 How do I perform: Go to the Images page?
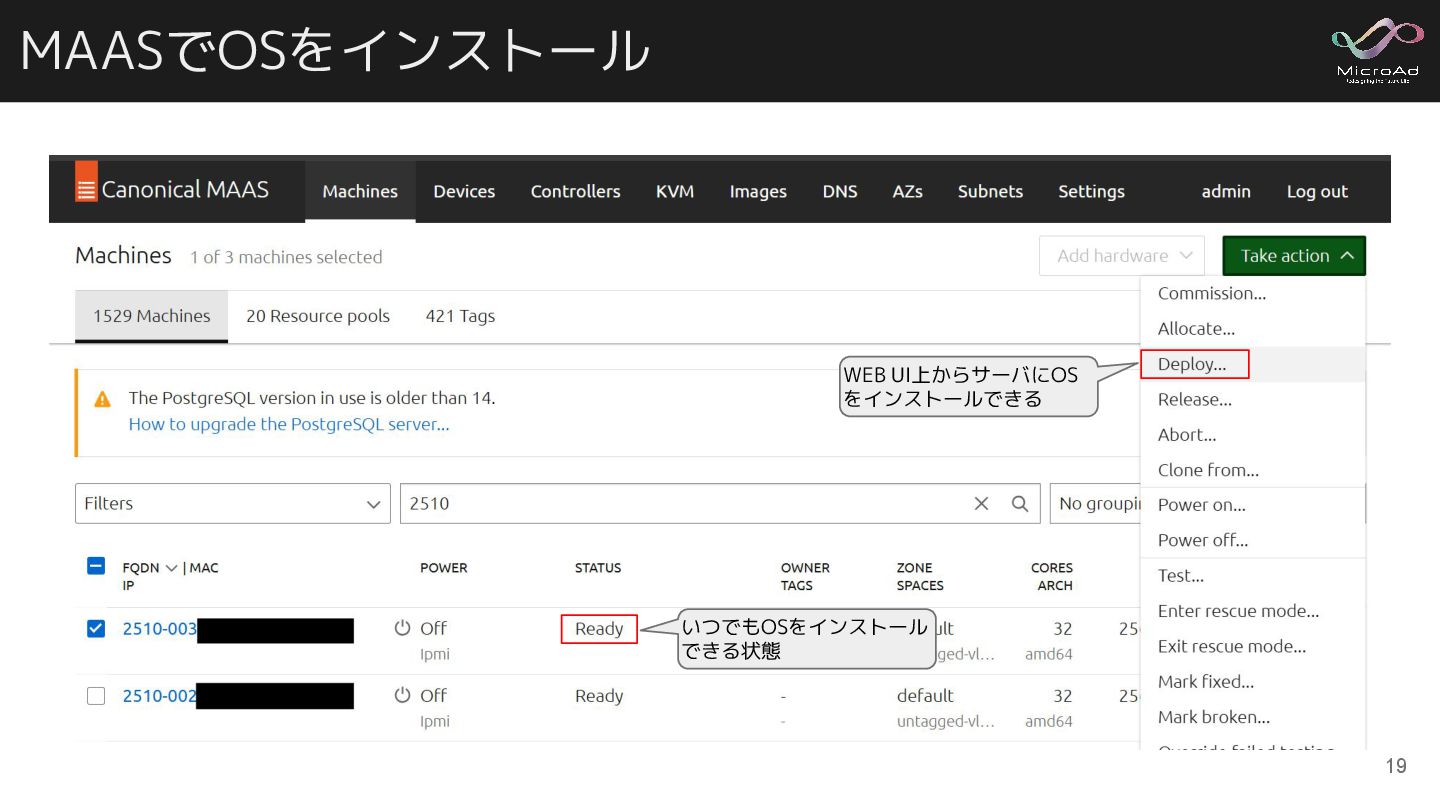(x=758, y=192)
